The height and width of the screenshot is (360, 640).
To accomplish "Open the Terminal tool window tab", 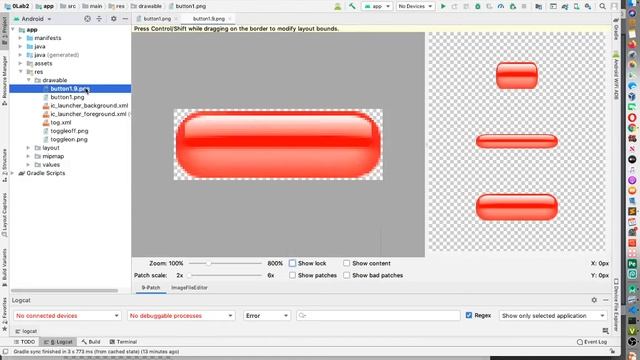I will coord(123,342).
